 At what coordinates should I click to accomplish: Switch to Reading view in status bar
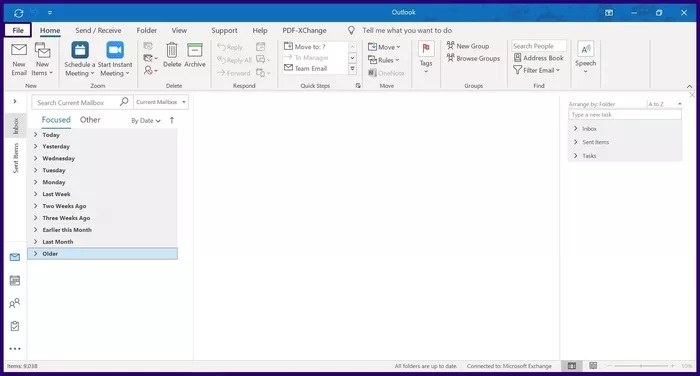(x=593, y=366)
